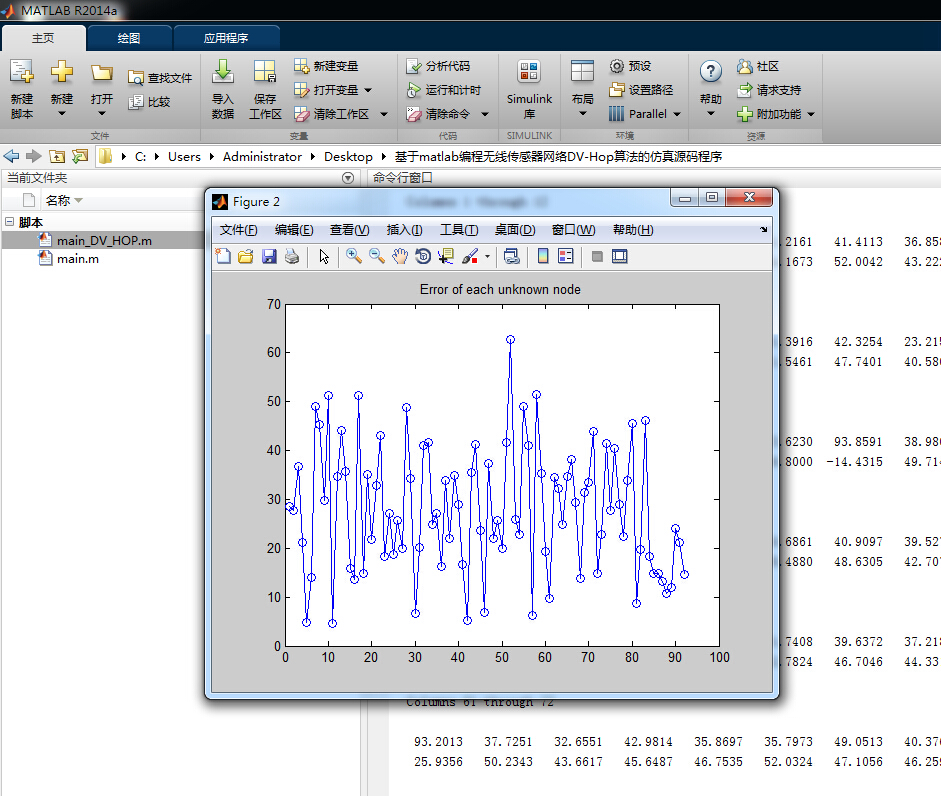Print the figure using printer icon
Viewport: 941px width, 796px height.
point(292,256)
